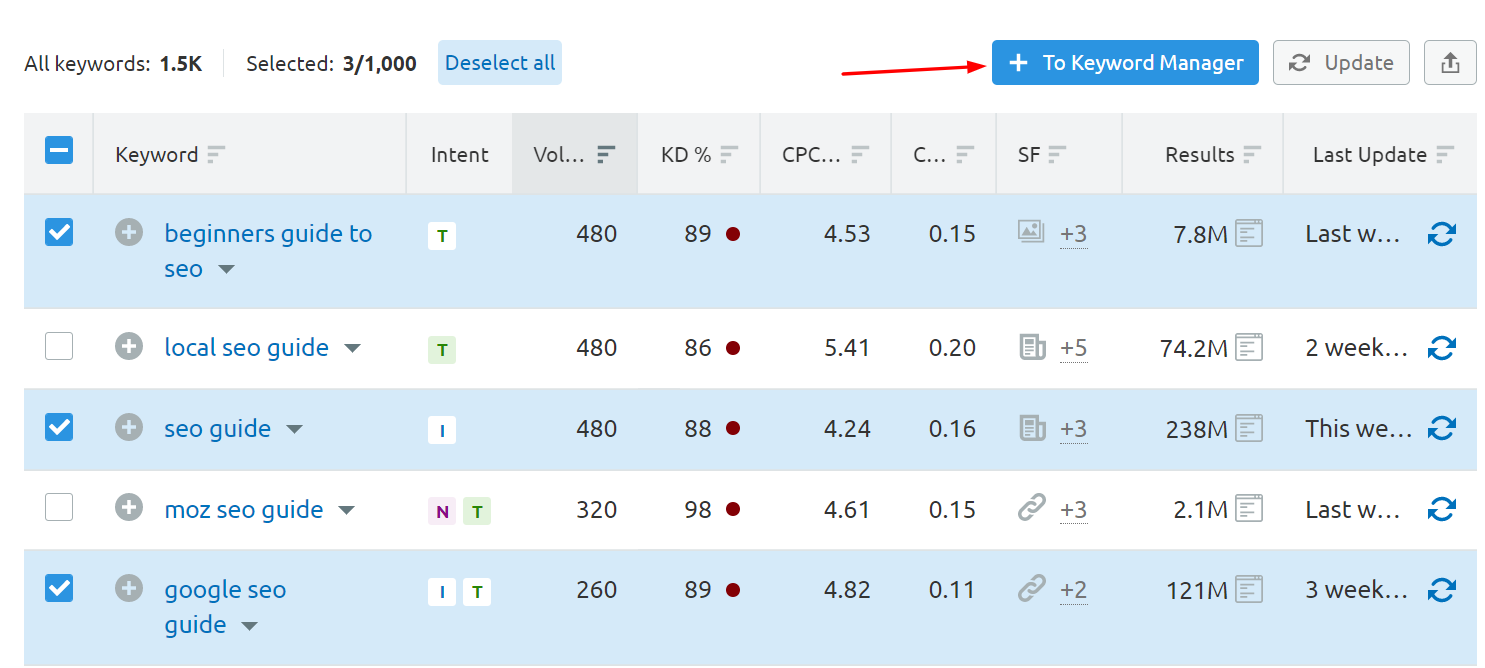Click the plus icon beside "beginners guide to seo"
This screenshot has width=1485, height=668.
coord(128,233)
